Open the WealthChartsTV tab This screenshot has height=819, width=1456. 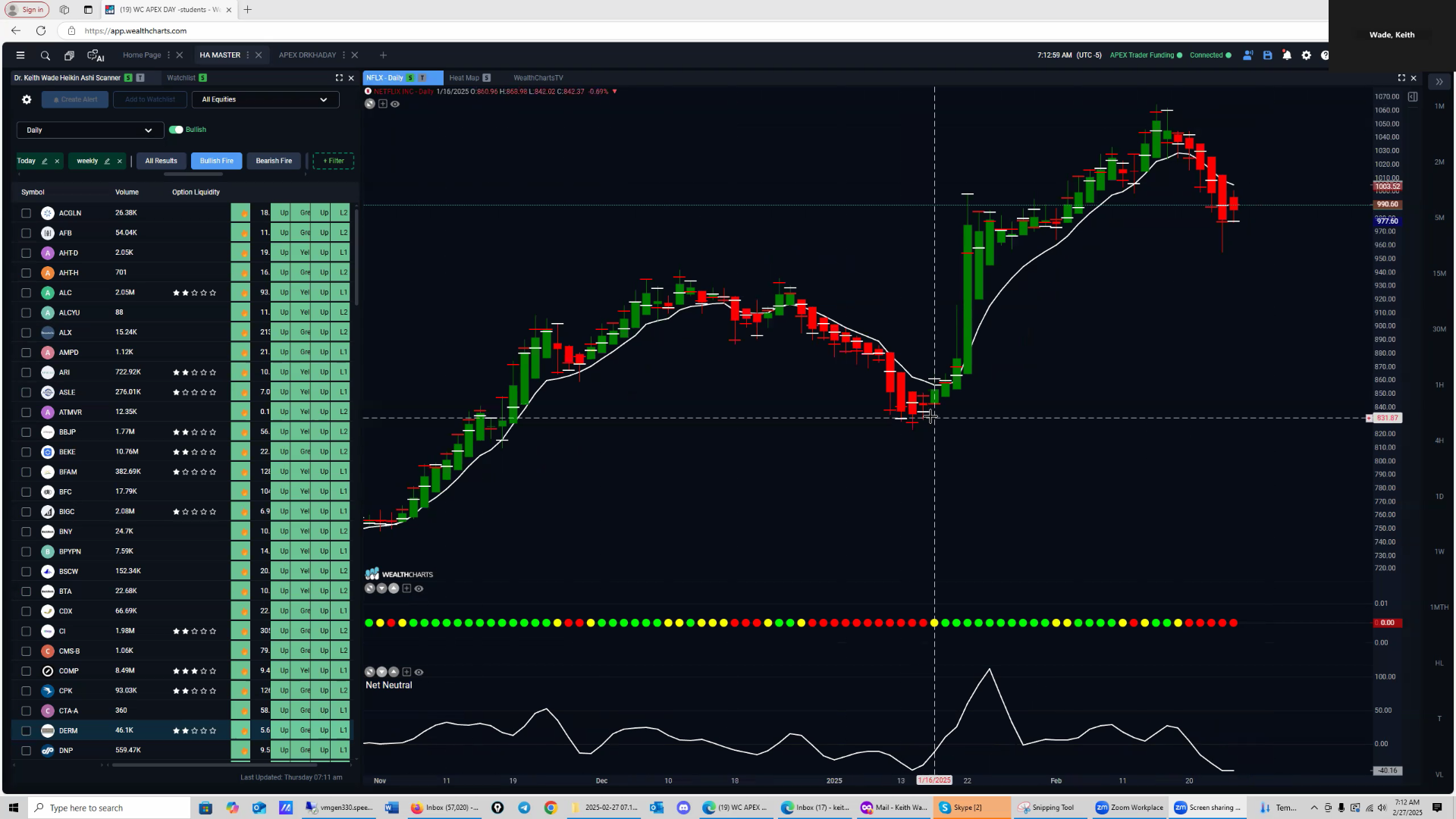[x=538, y=78]
